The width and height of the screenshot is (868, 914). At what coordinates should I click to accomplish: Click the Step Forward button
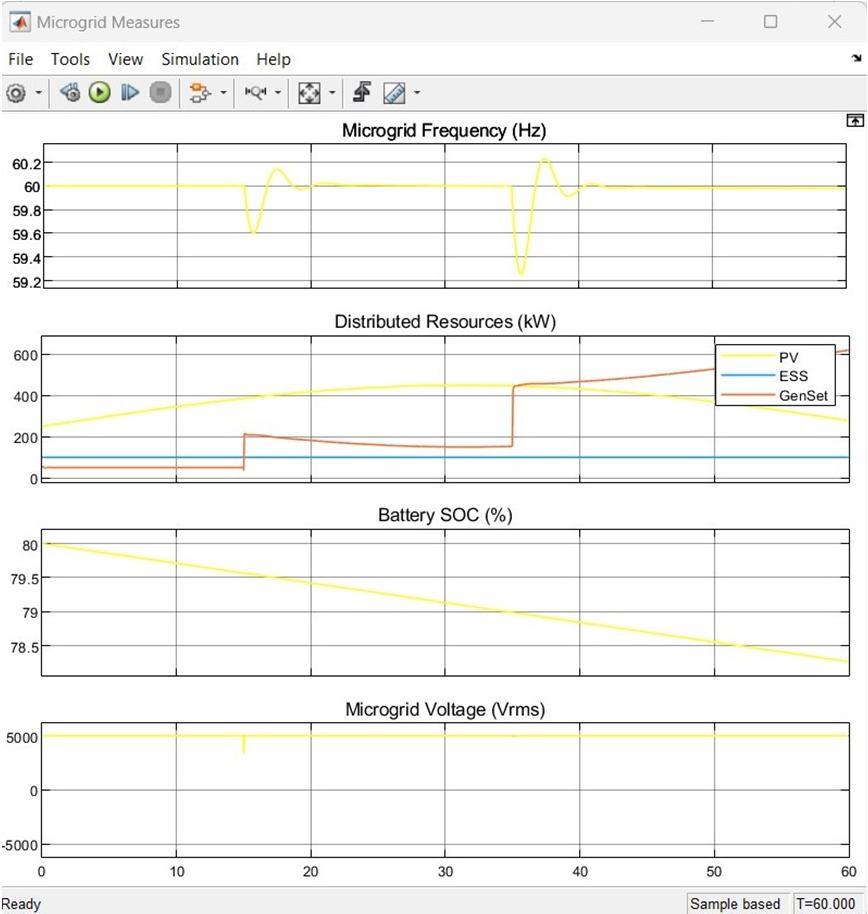(x=129, y=92)
